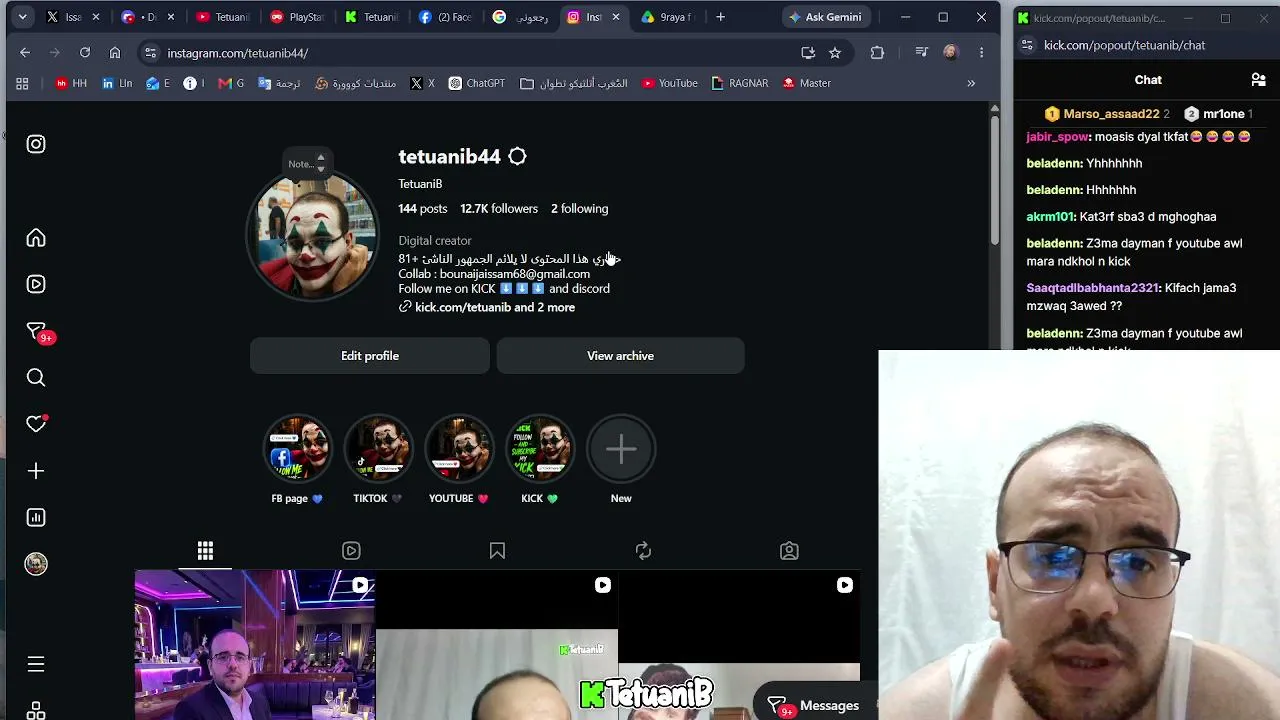Open the ChatGPT bookmark
This screenshot has height=720, width=1280.
(476, 83)
